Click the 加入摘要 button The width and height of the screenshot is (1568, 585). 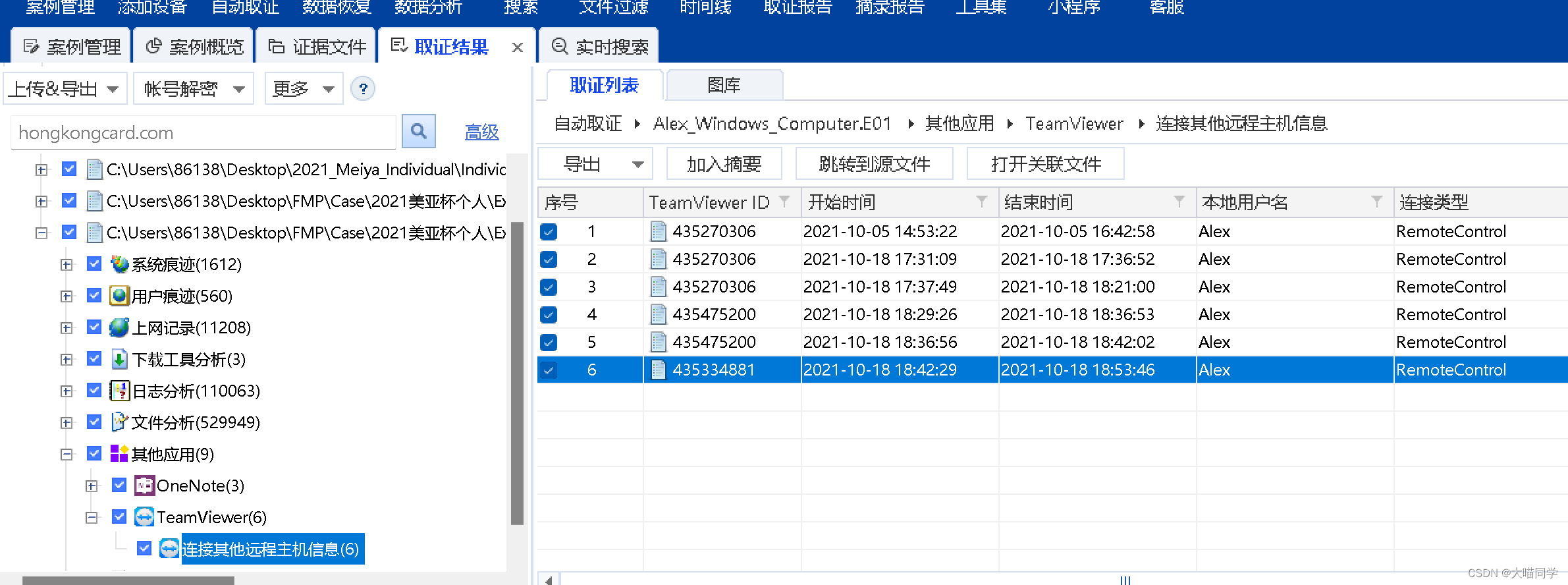tap(724, 164)
